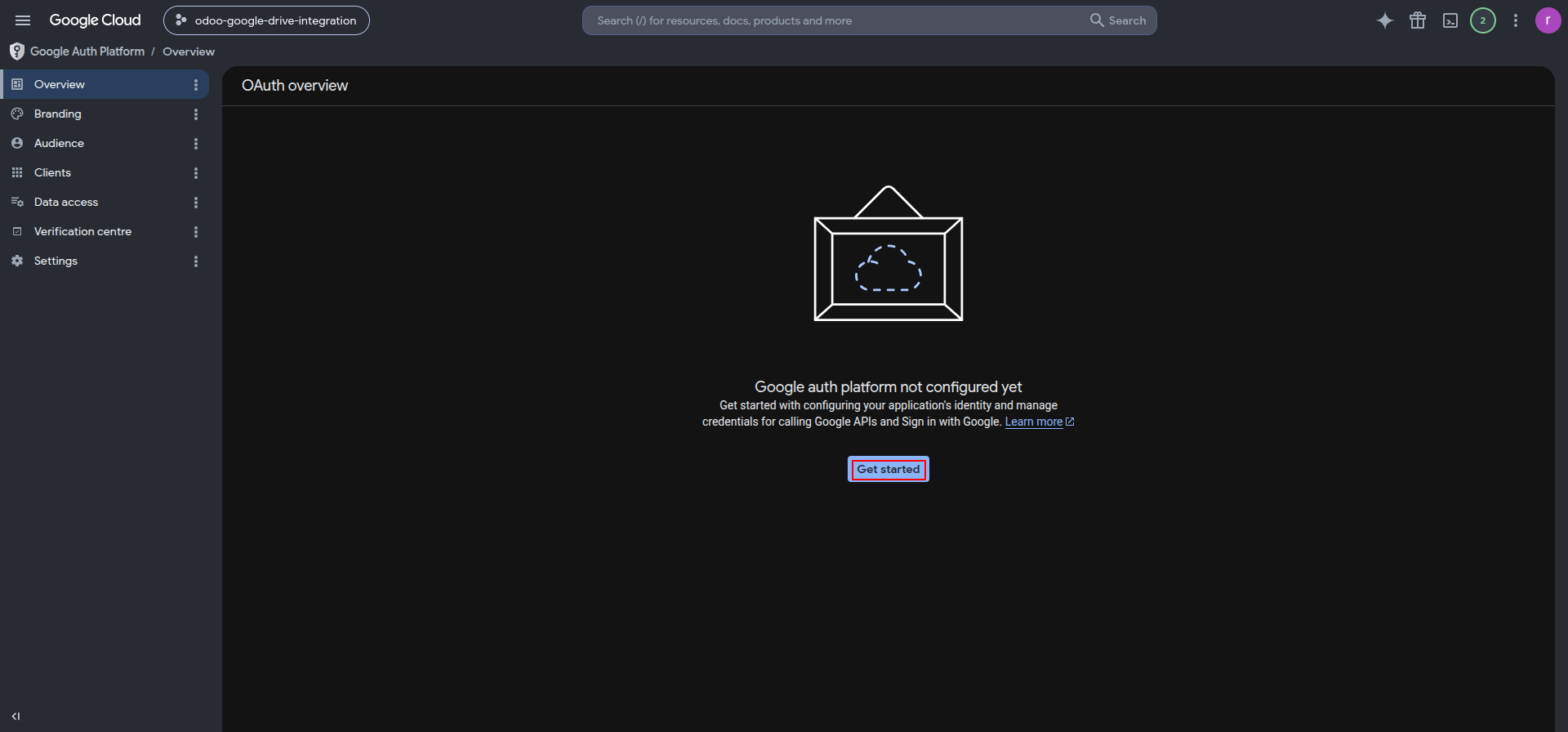Open more options beside Data access

click(196, 202)
